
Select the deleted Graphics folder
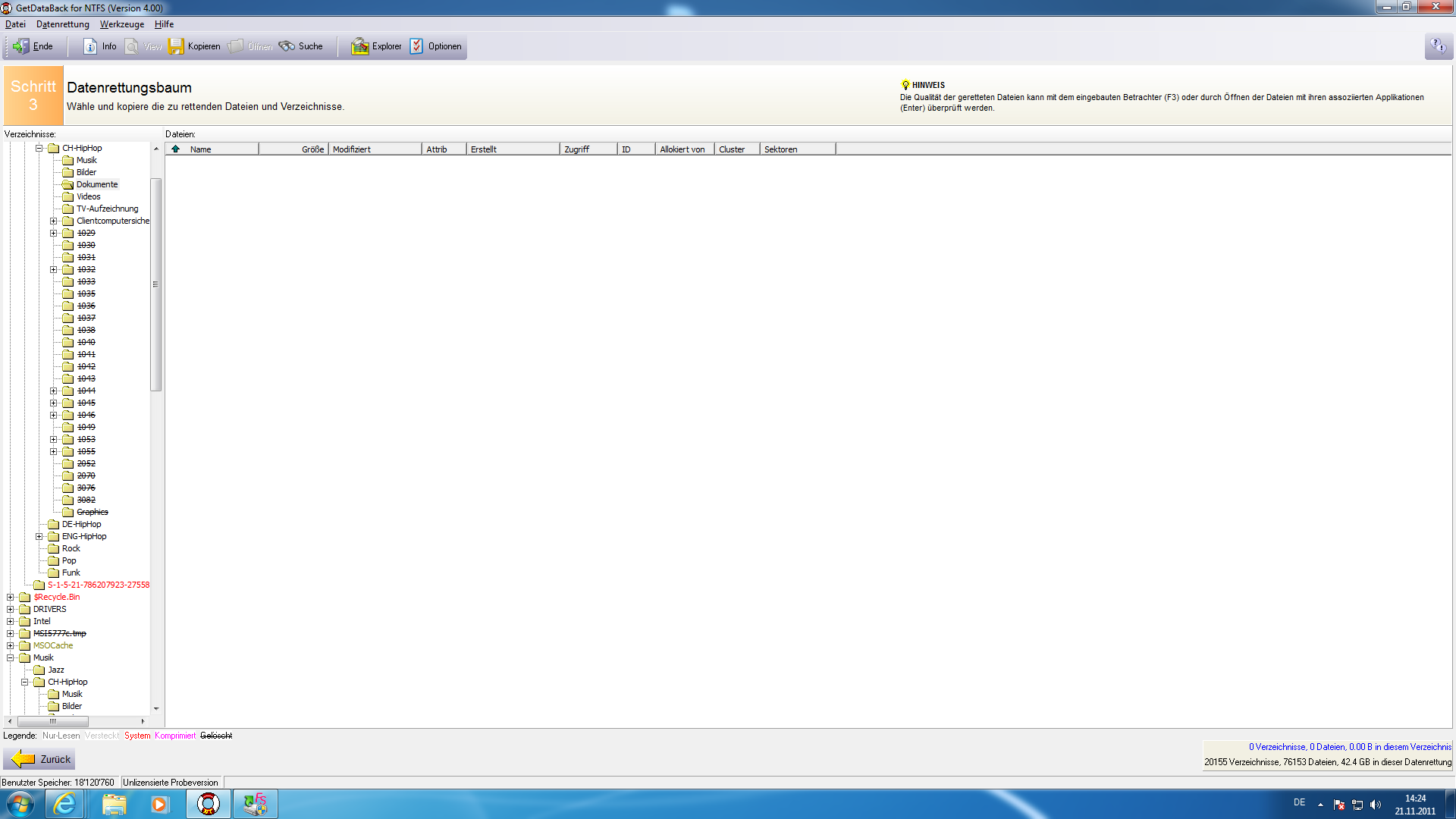pyautogui.click(x=92, y=513)
